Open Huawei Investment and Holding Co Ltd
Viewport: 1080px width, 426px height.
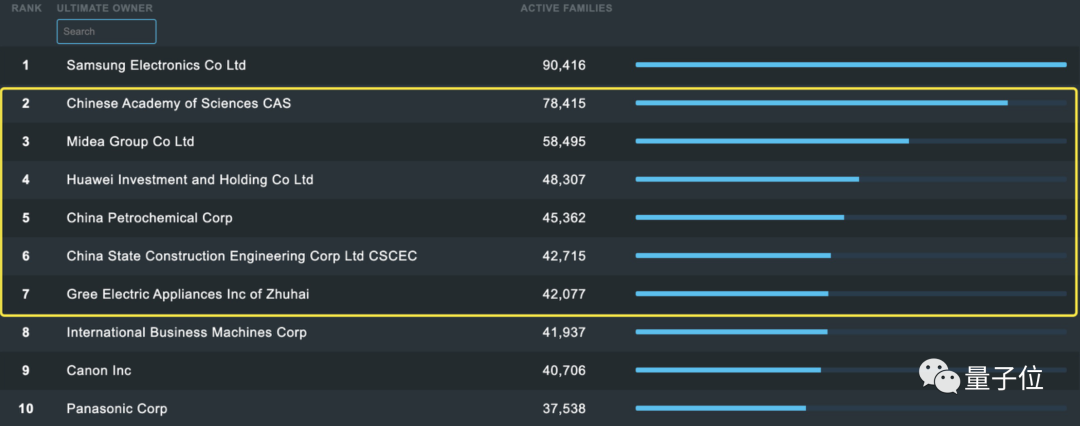coord(190,180)
